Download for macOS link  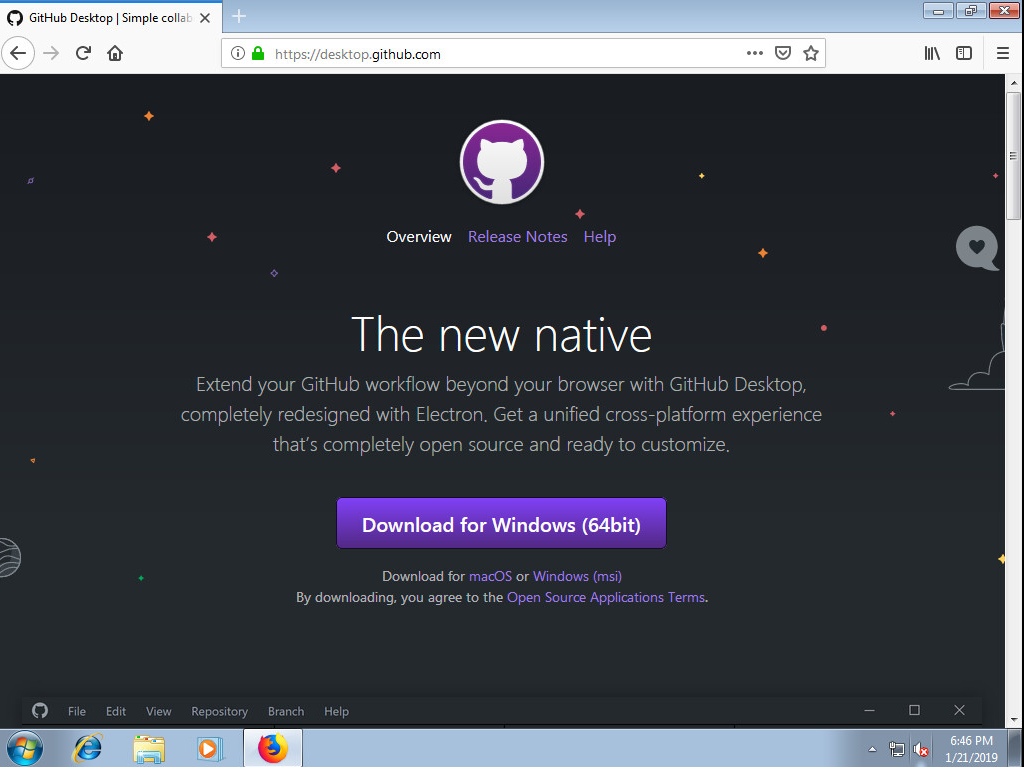point(490,576)
